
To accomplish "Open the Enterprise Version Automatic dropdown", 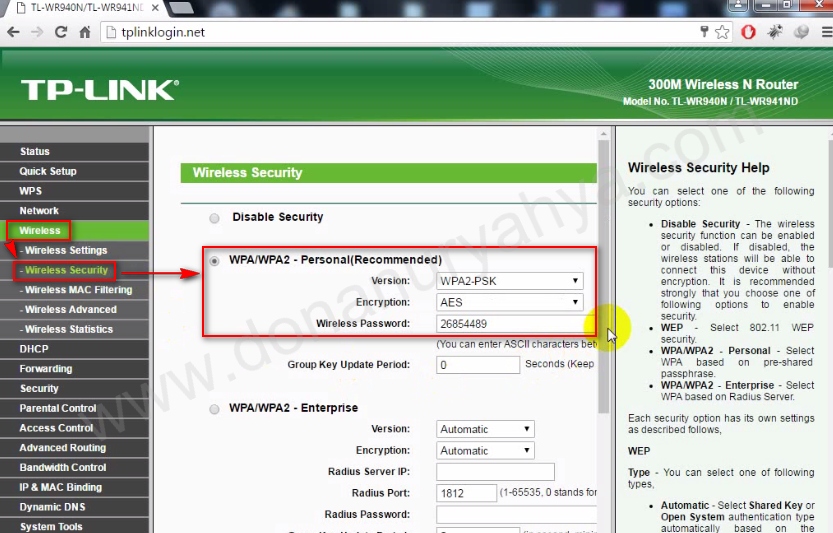I will coord(485,429).
